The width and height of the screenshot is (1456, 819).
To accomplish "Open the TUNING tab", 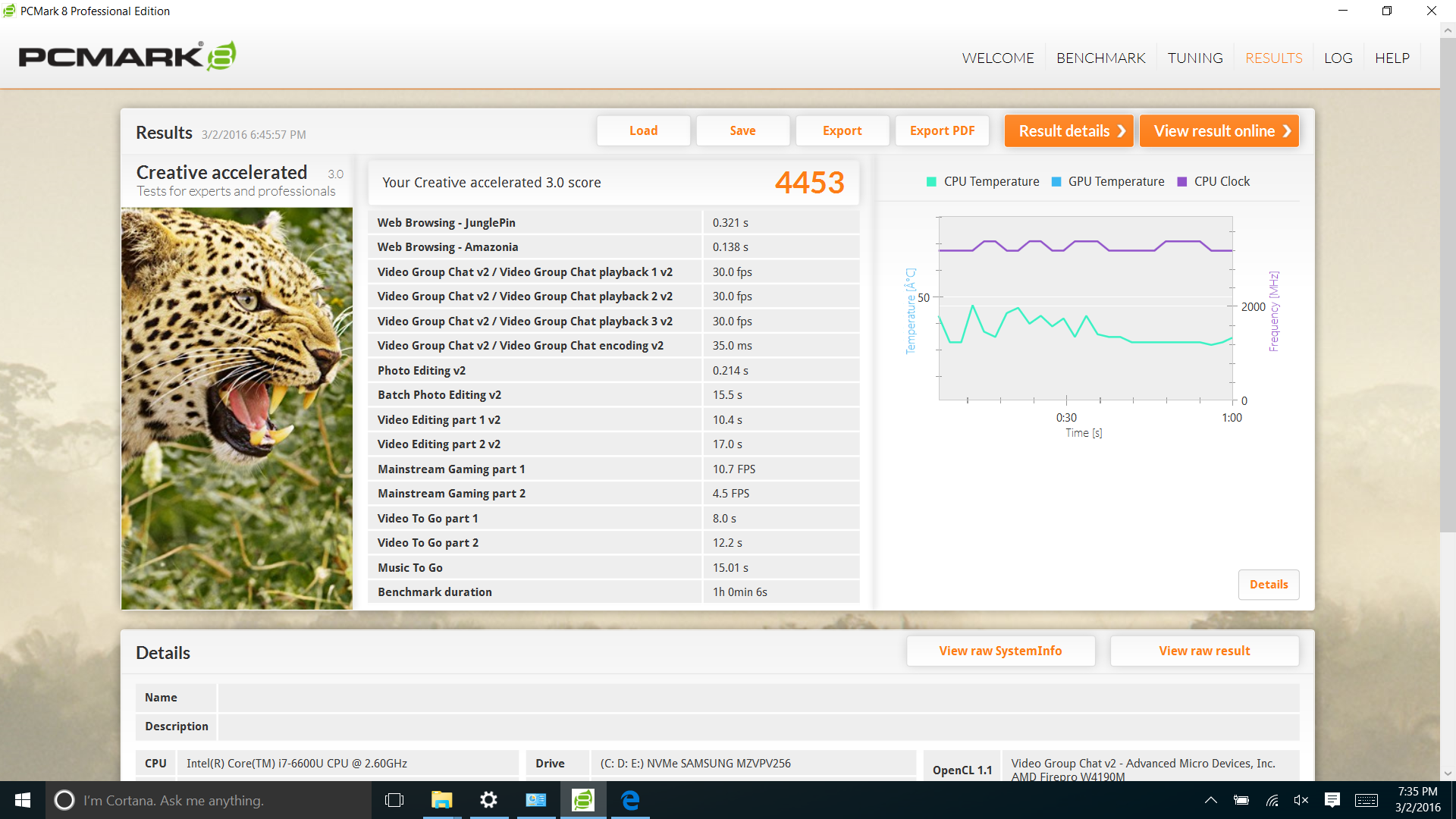I will point(1194,58).
